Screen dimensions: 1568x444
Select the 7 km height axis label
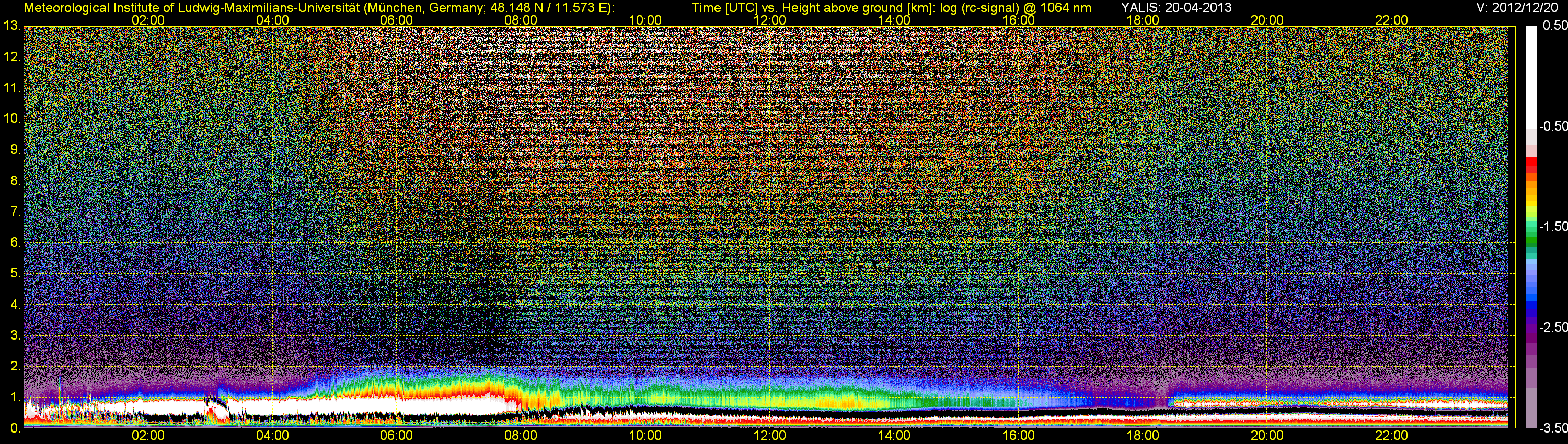(15, 212)
